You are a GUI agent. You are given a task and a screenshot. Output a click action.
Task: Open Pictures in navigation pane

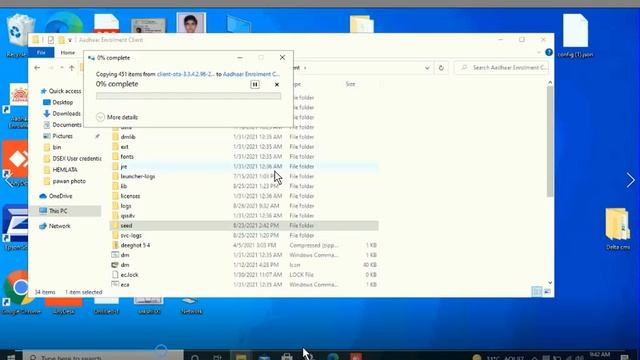(x=58, y=136)
